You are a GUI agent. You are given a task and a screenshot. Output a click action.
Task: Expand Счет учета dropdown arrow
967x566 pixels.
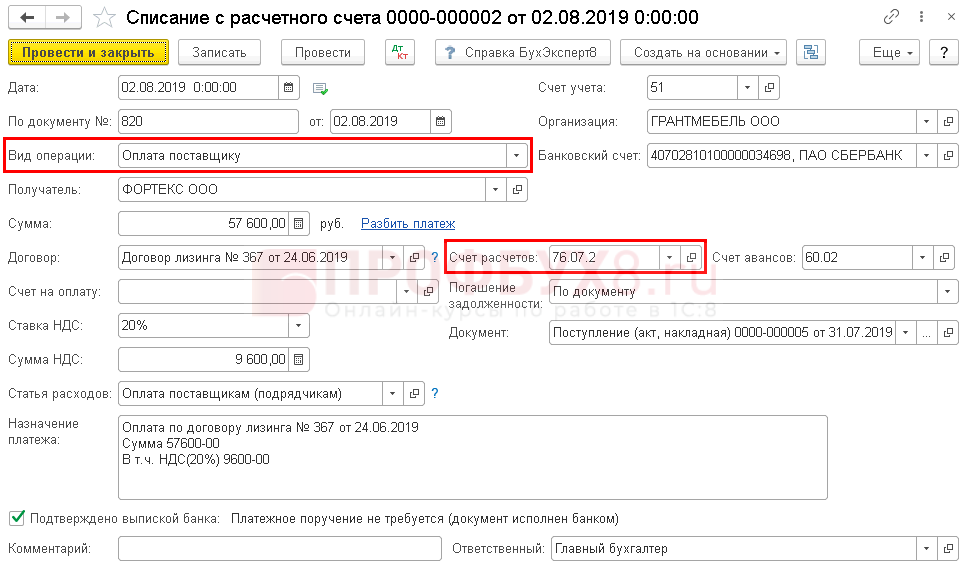747,88
